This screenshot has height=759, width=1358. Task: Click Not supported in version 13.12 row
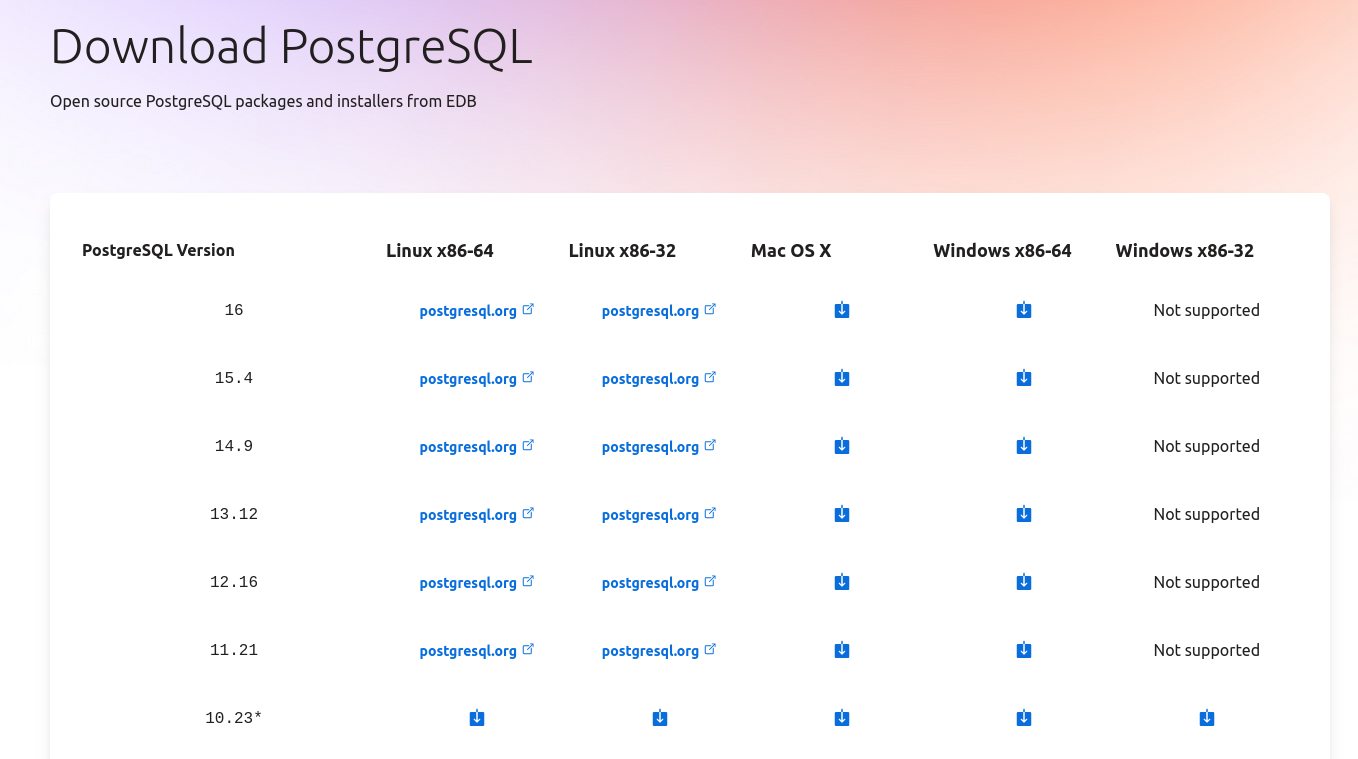point(1207,514)
